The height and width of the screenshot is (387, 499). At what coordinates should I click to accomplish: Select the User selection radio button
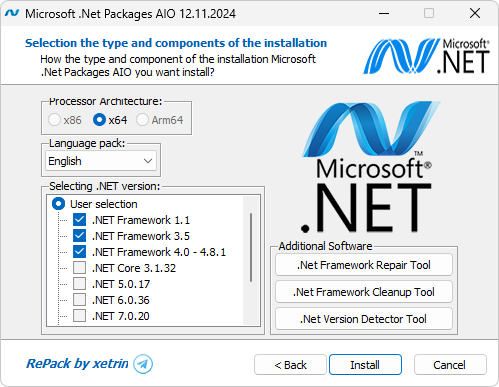(58, 204)
